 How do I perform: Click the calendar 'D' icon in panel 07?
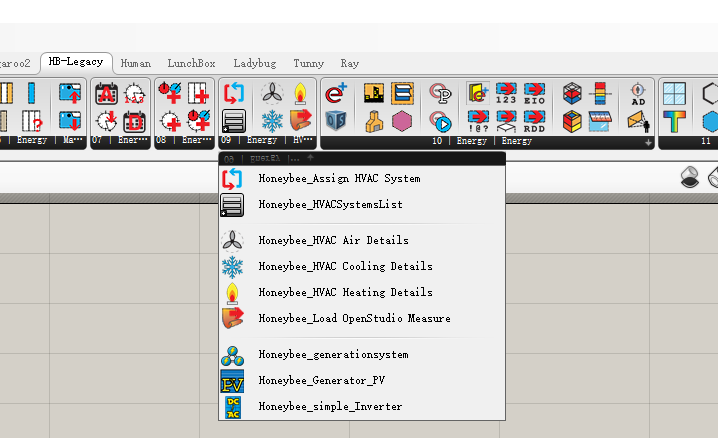(x=134, y=121)
